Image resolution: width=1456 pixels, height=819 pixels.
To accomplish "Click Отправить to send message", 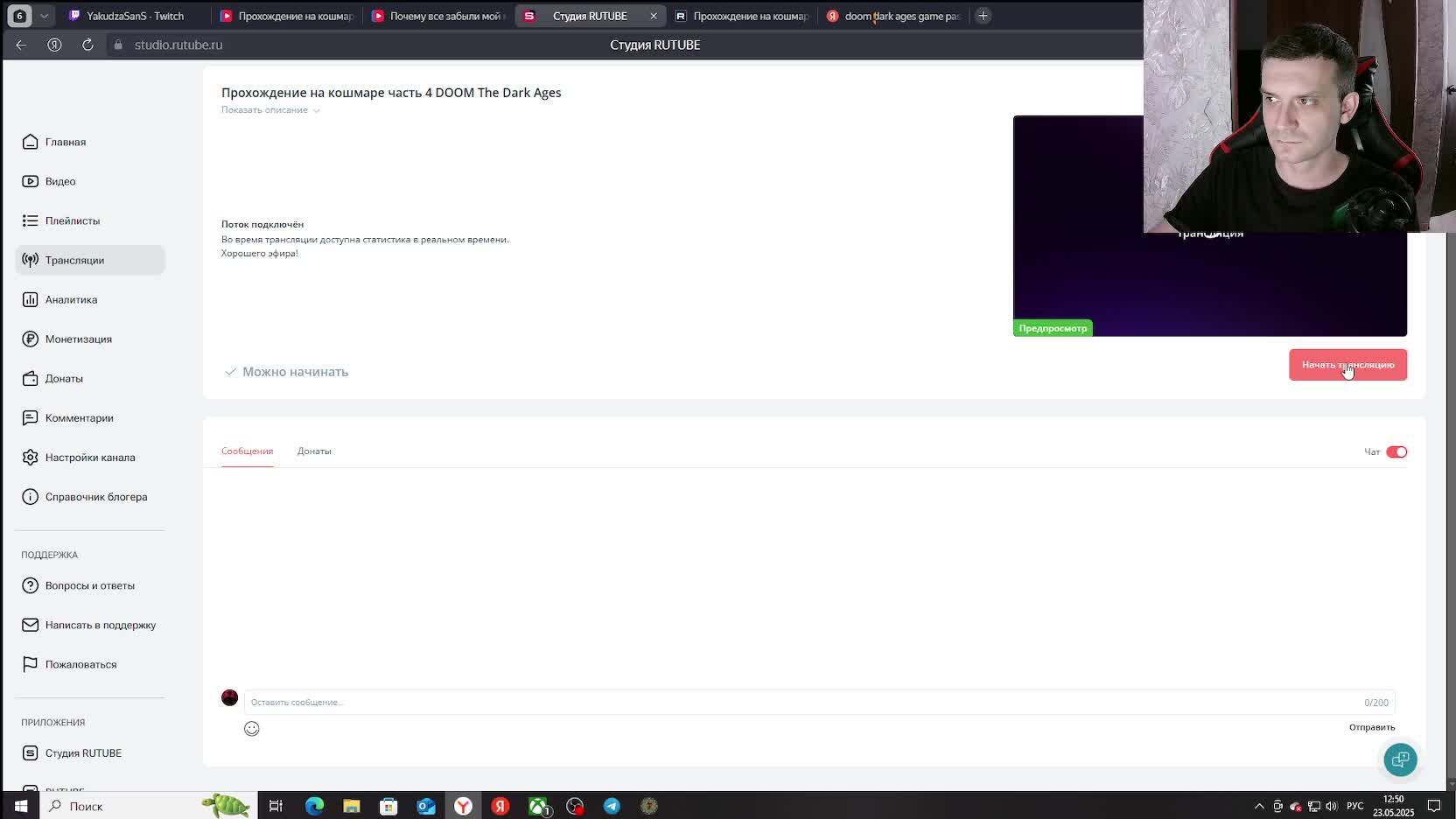I will pos(1372,727).
